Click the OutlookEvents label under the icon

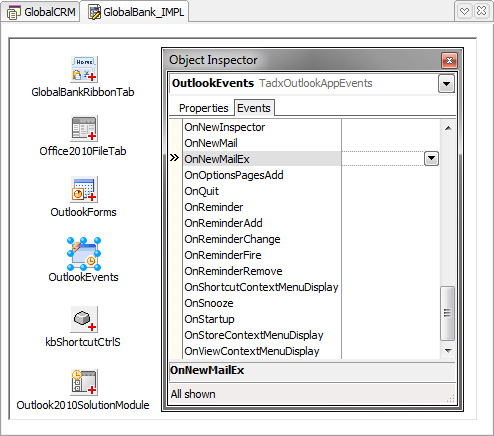pos(83,277)
